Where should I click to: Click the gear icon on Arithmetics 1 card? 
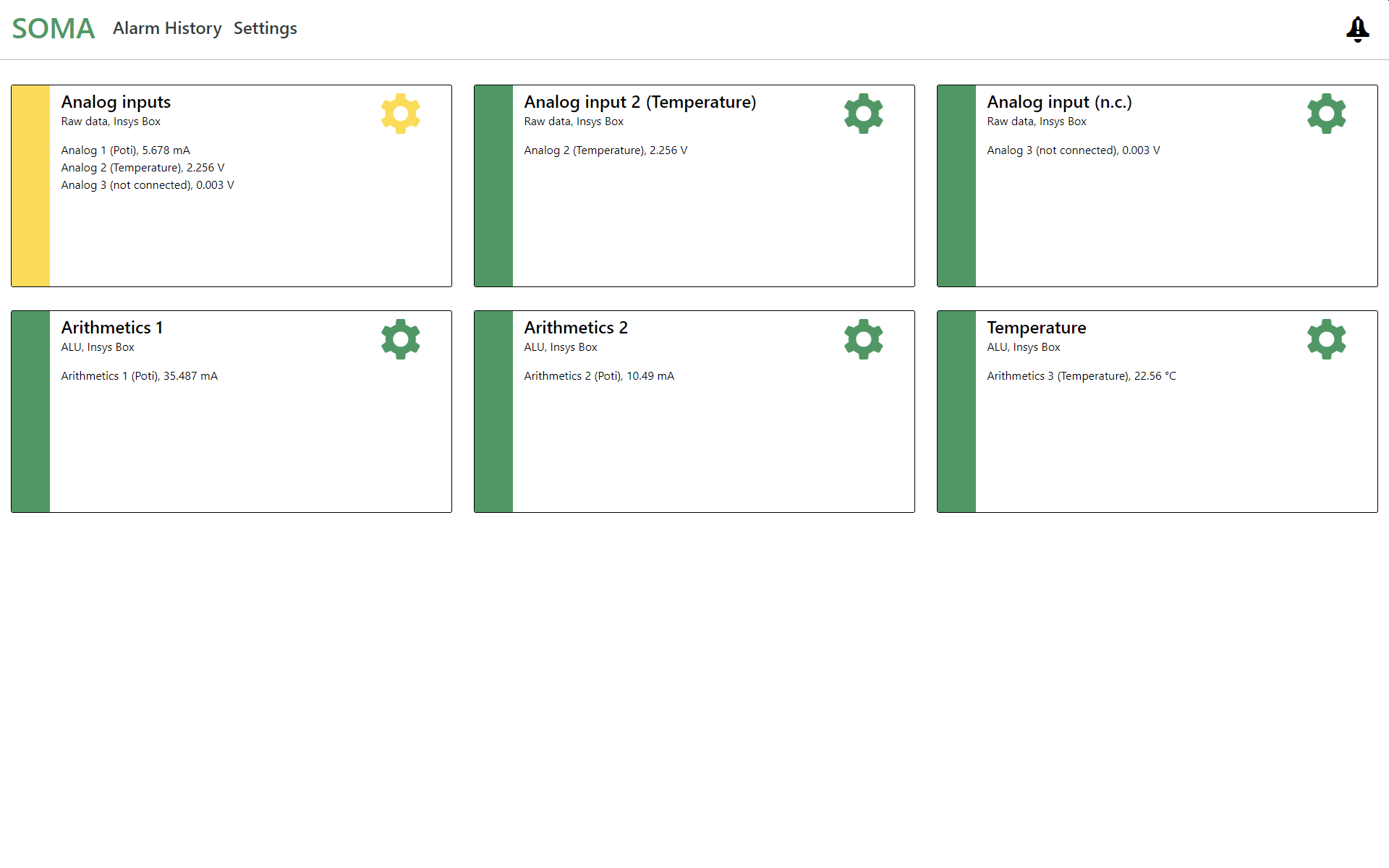(401, 339)
